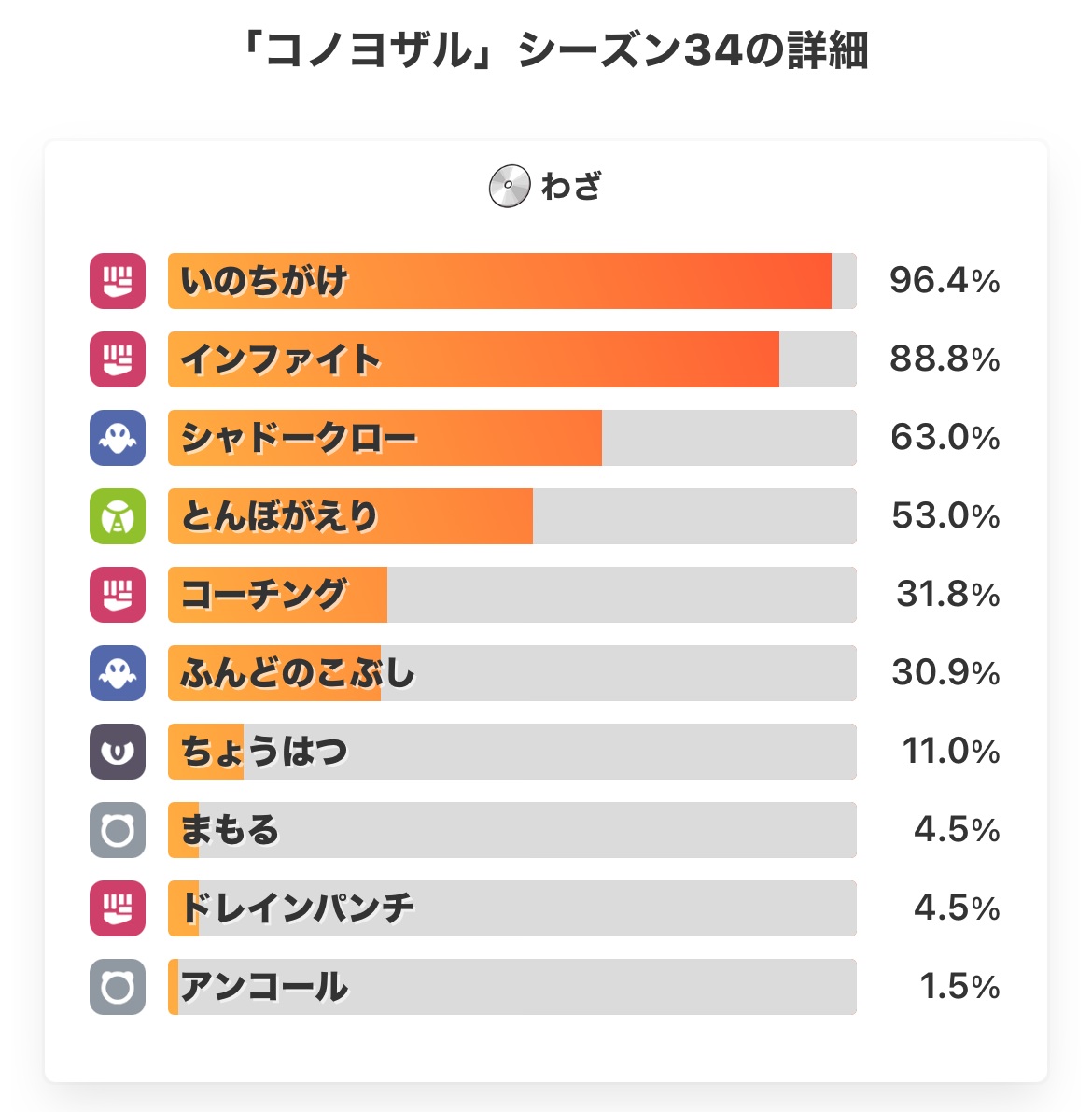Click the 31.8% value for コーチング
Image resolution: width=1092 pixels, height=1112 pixels.
coord(948,595)
